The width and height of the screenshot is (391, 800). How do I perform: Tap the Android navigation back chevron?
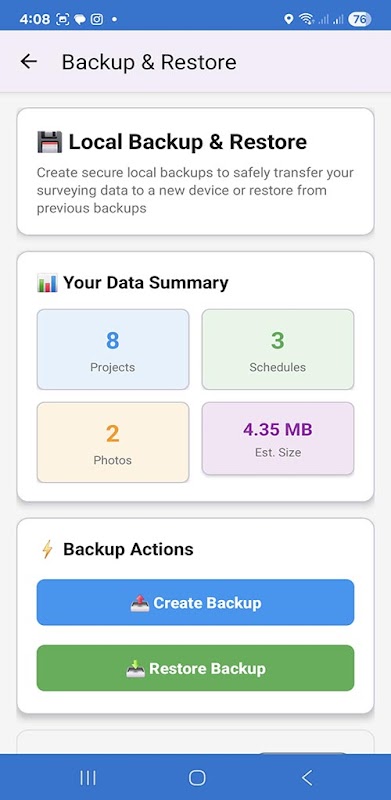pyautogui.click(x=306, y=778)
